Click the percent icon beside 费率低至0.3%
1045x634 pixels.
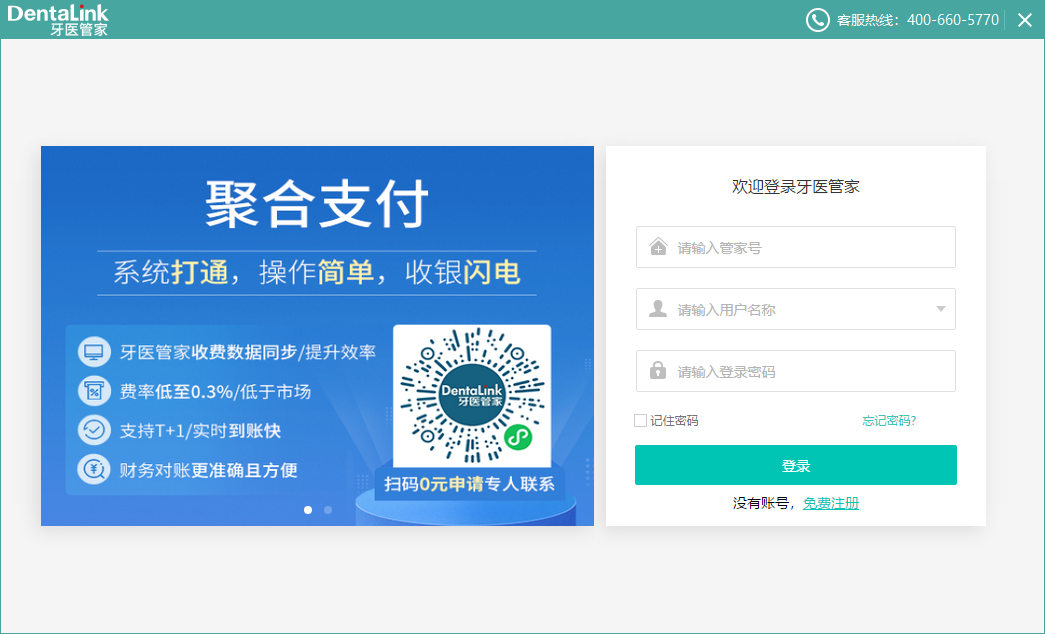click(94, 391)
